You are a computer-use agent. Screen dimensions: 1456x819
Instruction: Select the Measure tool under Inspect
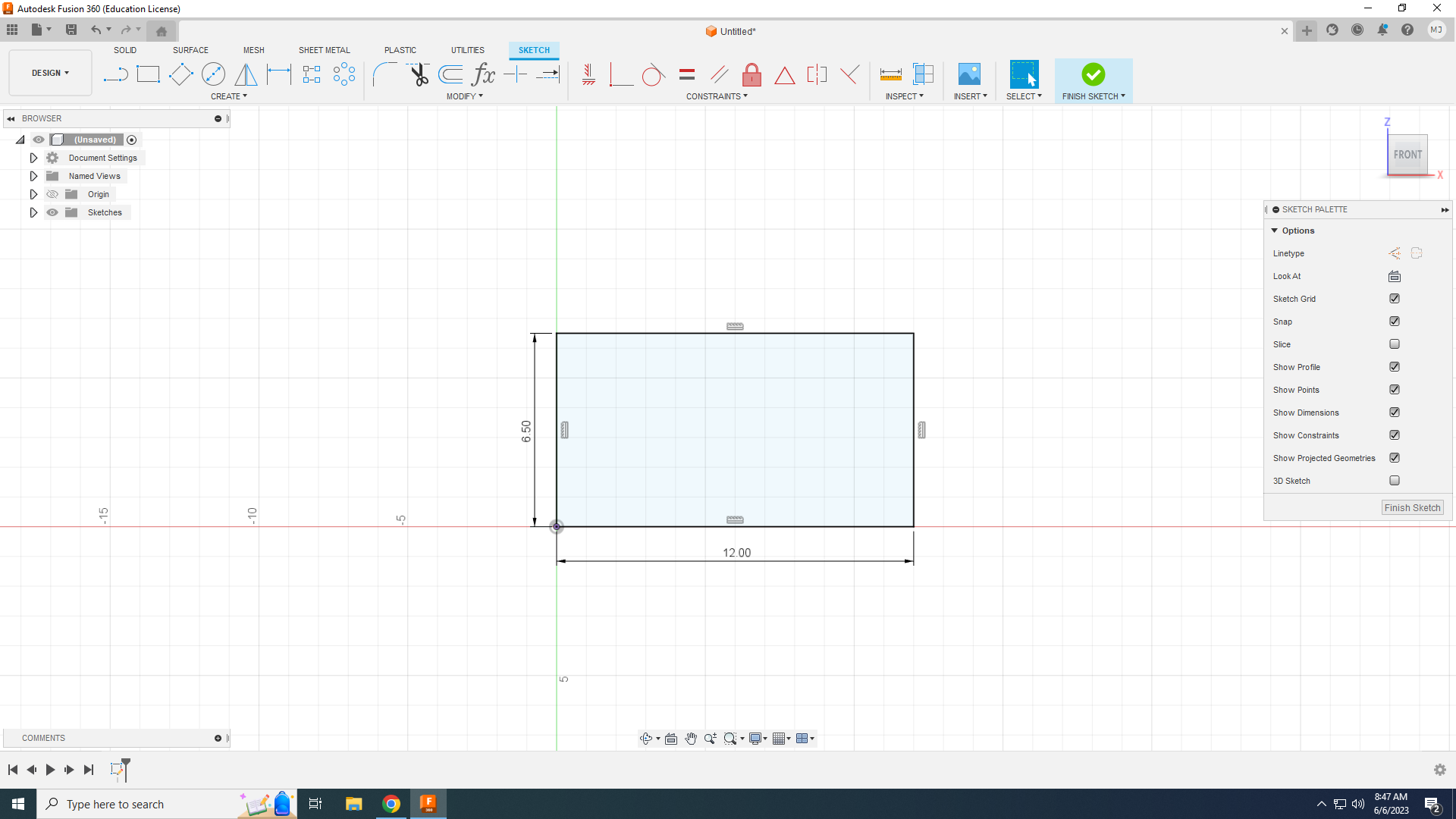click(890, 74)
